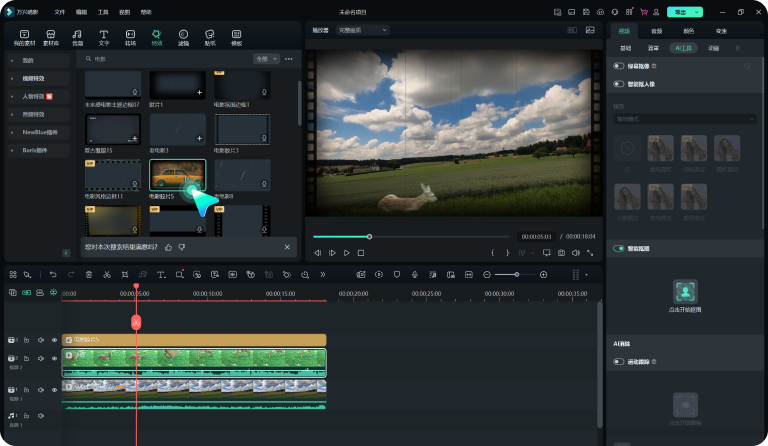Click the timeline zoom slider
The image size is (768, 446).
(x=515, y=274)
